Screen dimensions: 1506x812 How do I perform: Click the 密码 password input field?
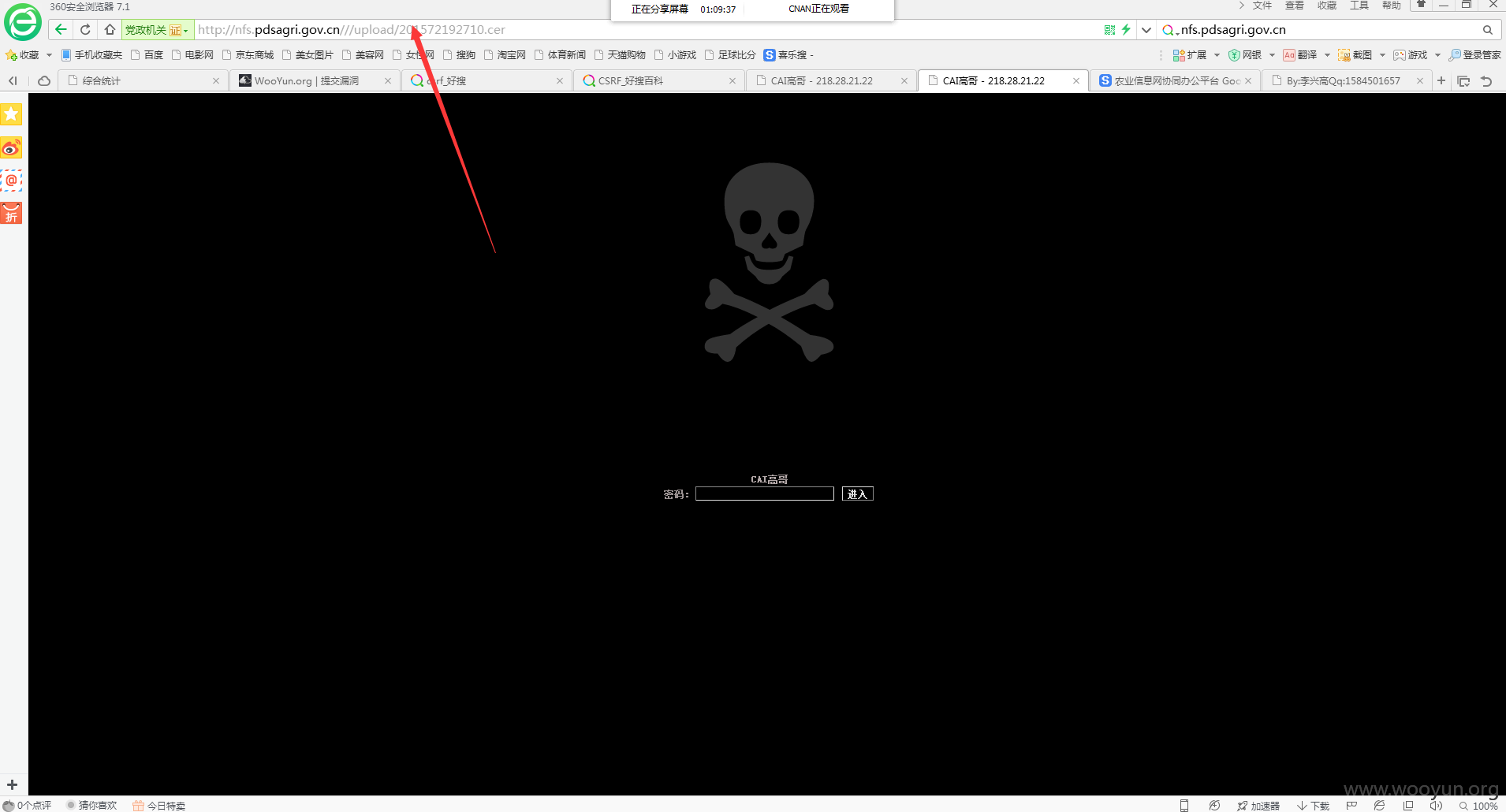[x=765, y=494]
